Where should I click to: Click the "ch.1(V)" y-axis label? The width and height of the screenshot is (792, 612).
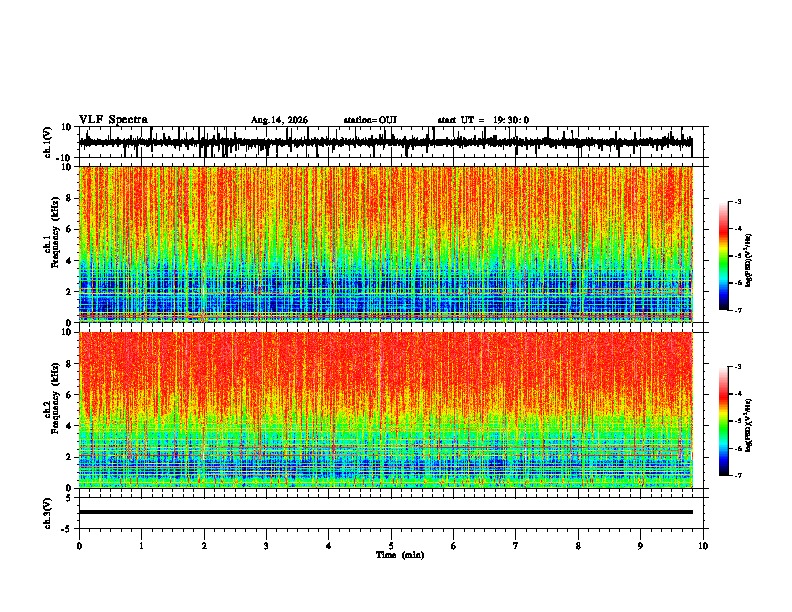(x=48, y=142)
